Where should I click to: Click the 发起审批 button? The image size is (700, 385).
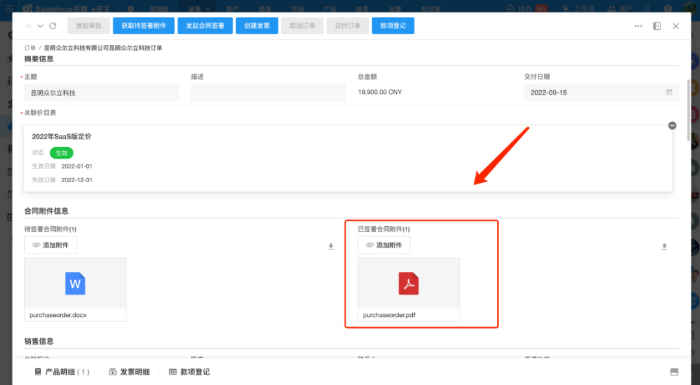(88, 25)
